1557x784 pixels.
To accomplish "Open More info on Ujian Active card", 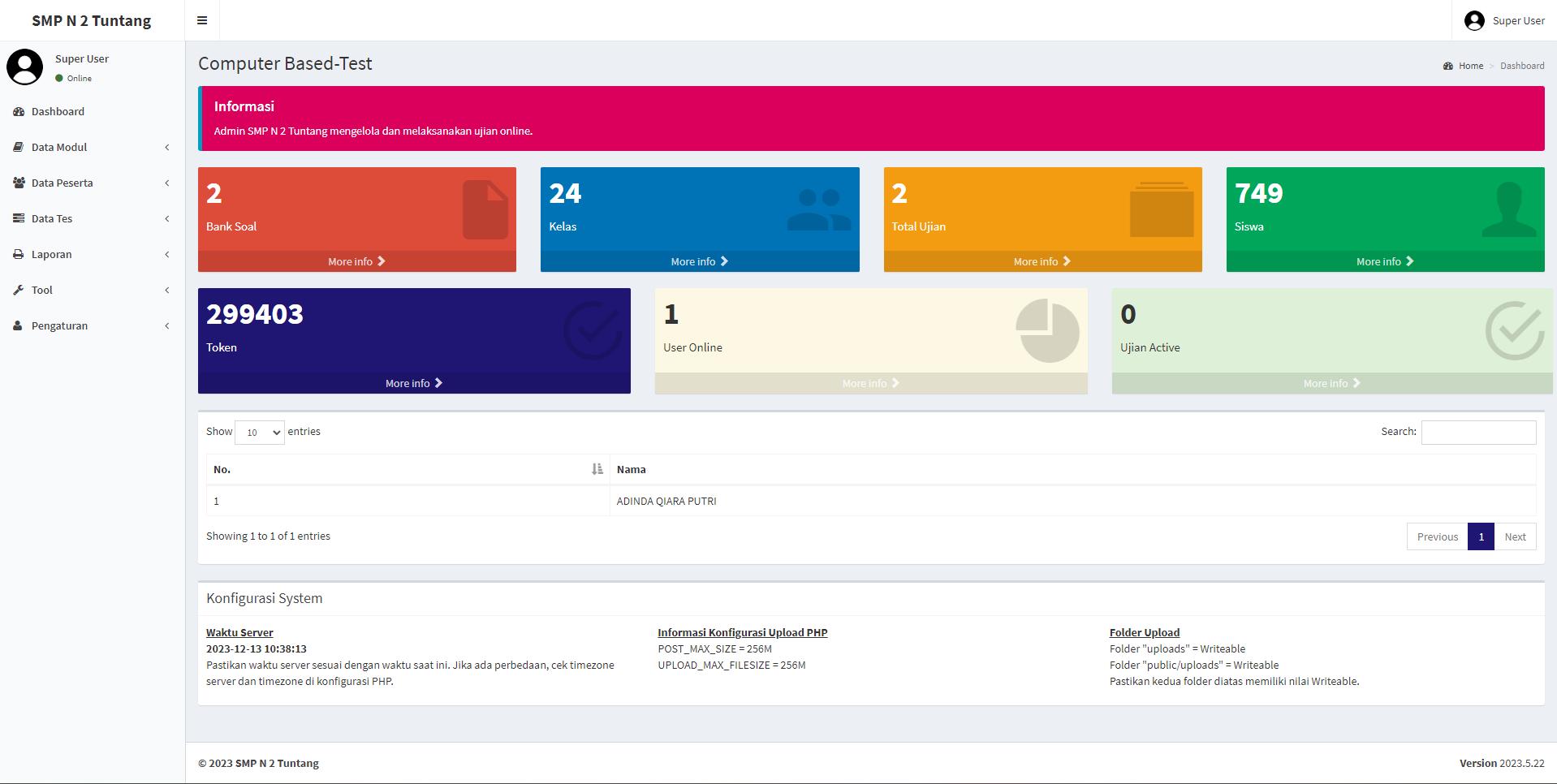I will tap(1332, 383).
